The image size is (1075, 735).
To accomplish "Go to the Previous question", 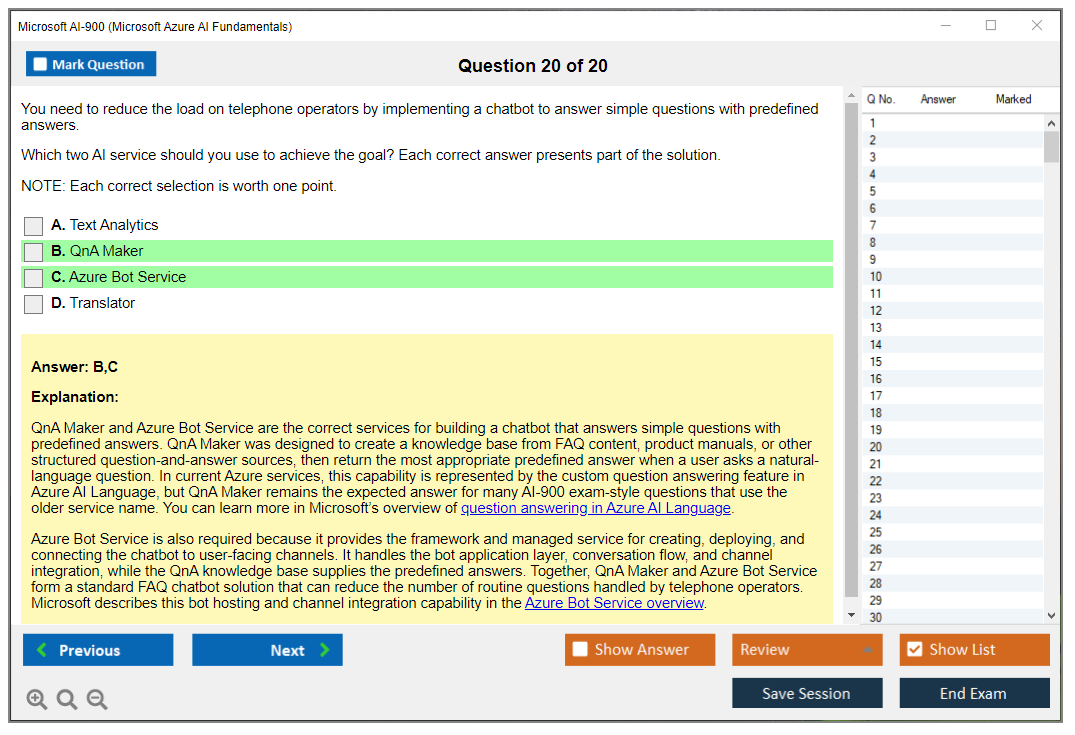I will [98, 649].
